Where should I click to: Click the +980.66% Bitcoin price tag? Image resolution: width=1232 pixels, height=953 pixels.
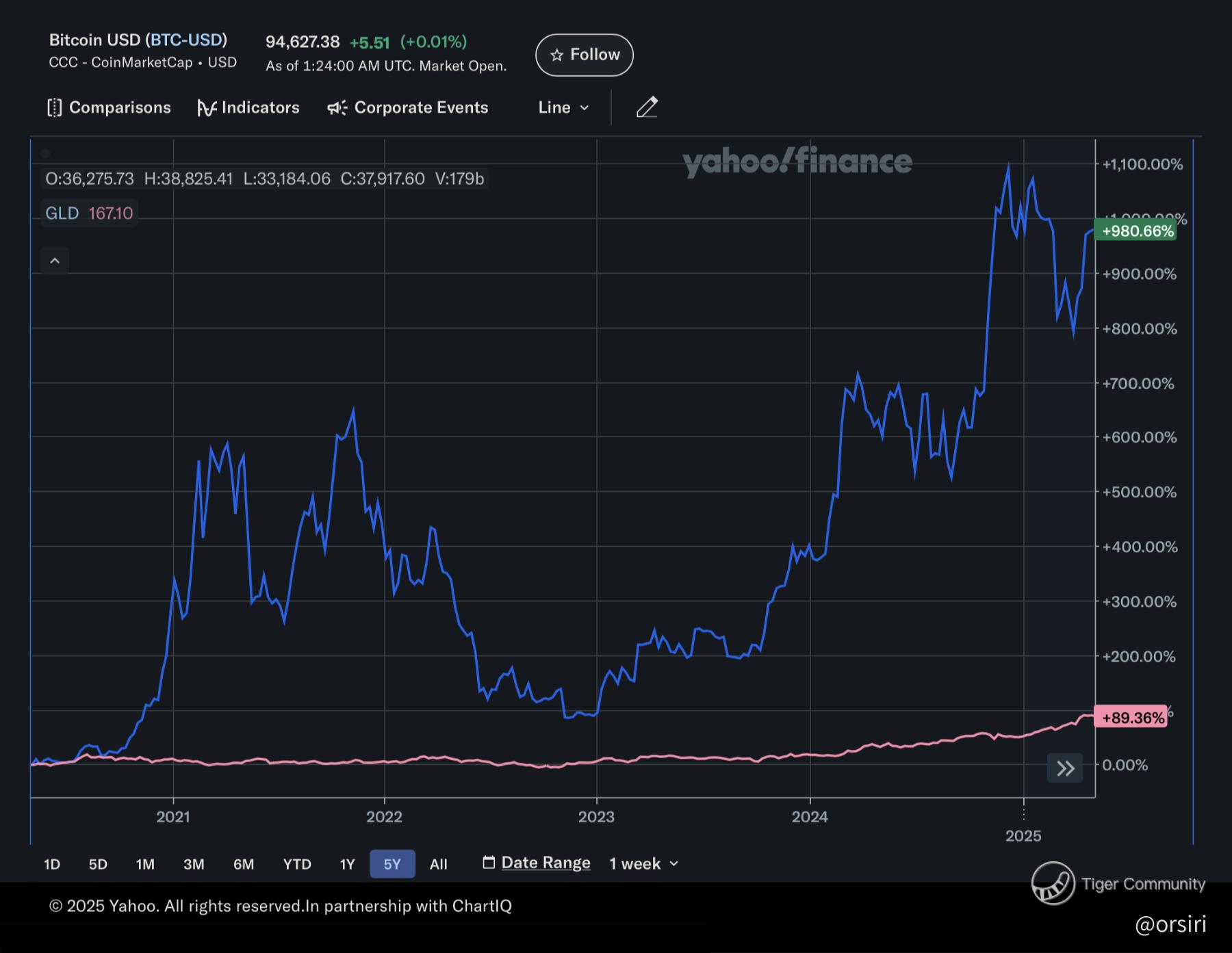(x=1137, y=231)
